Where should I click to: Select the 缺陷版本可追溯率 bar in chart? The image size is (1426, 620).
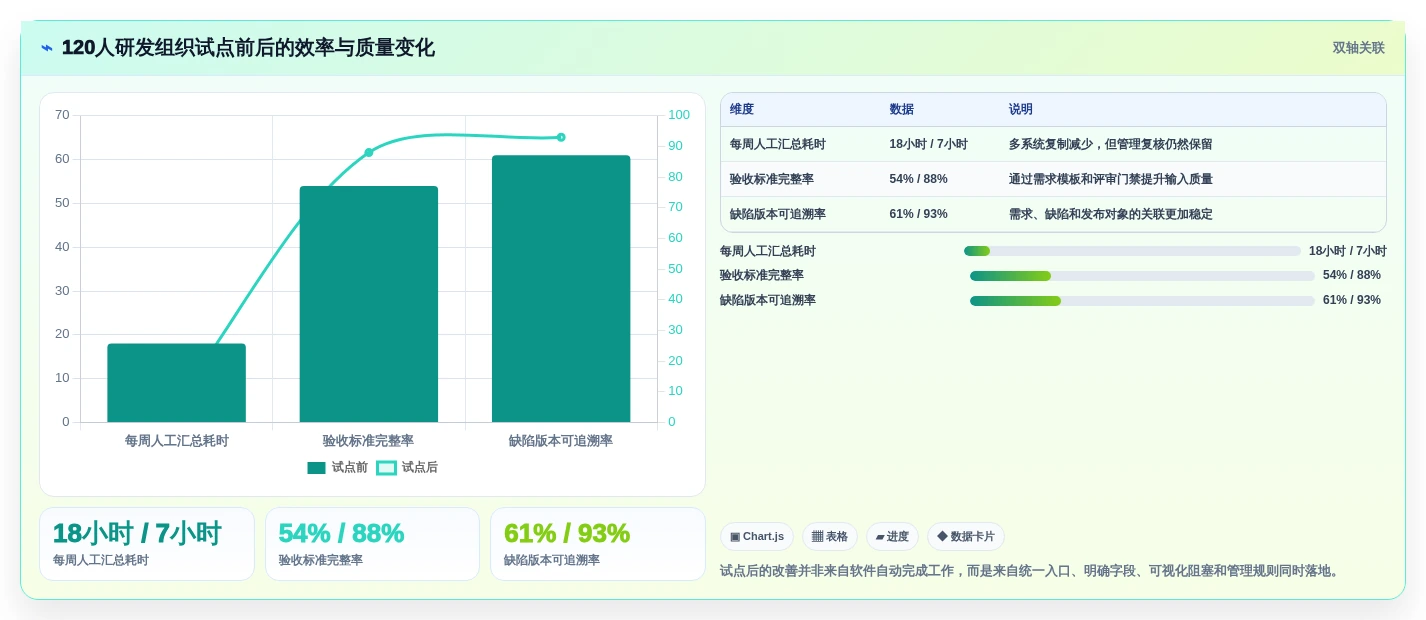tap(561, 289)
